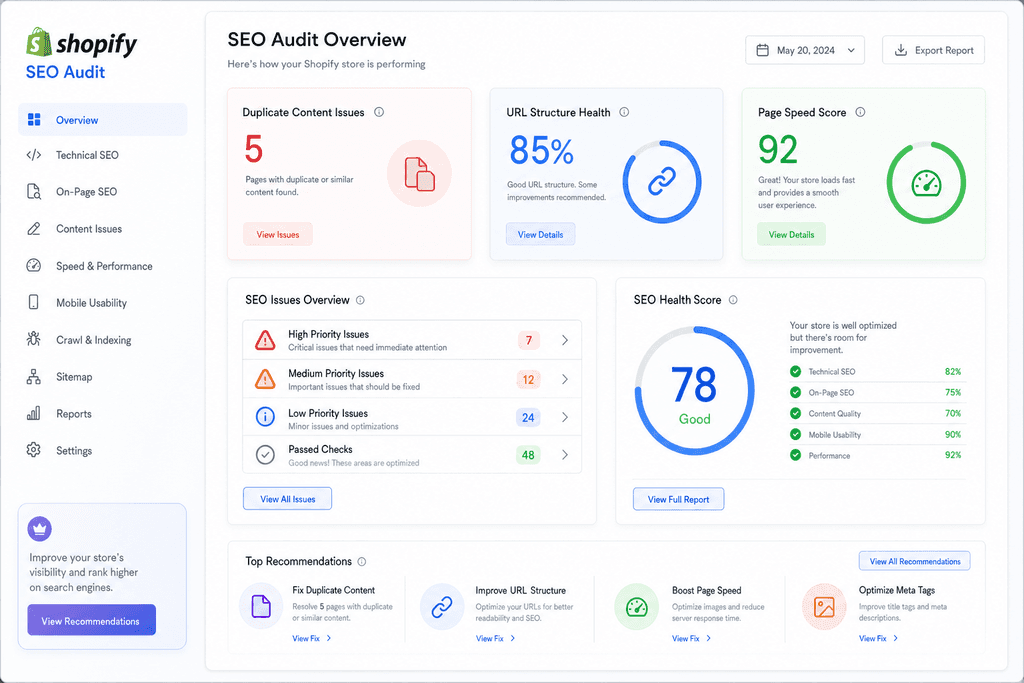This screenshot has width=1024, height=683.
Task: Click the crown icon in promo card
Action: tap(40, 529)
